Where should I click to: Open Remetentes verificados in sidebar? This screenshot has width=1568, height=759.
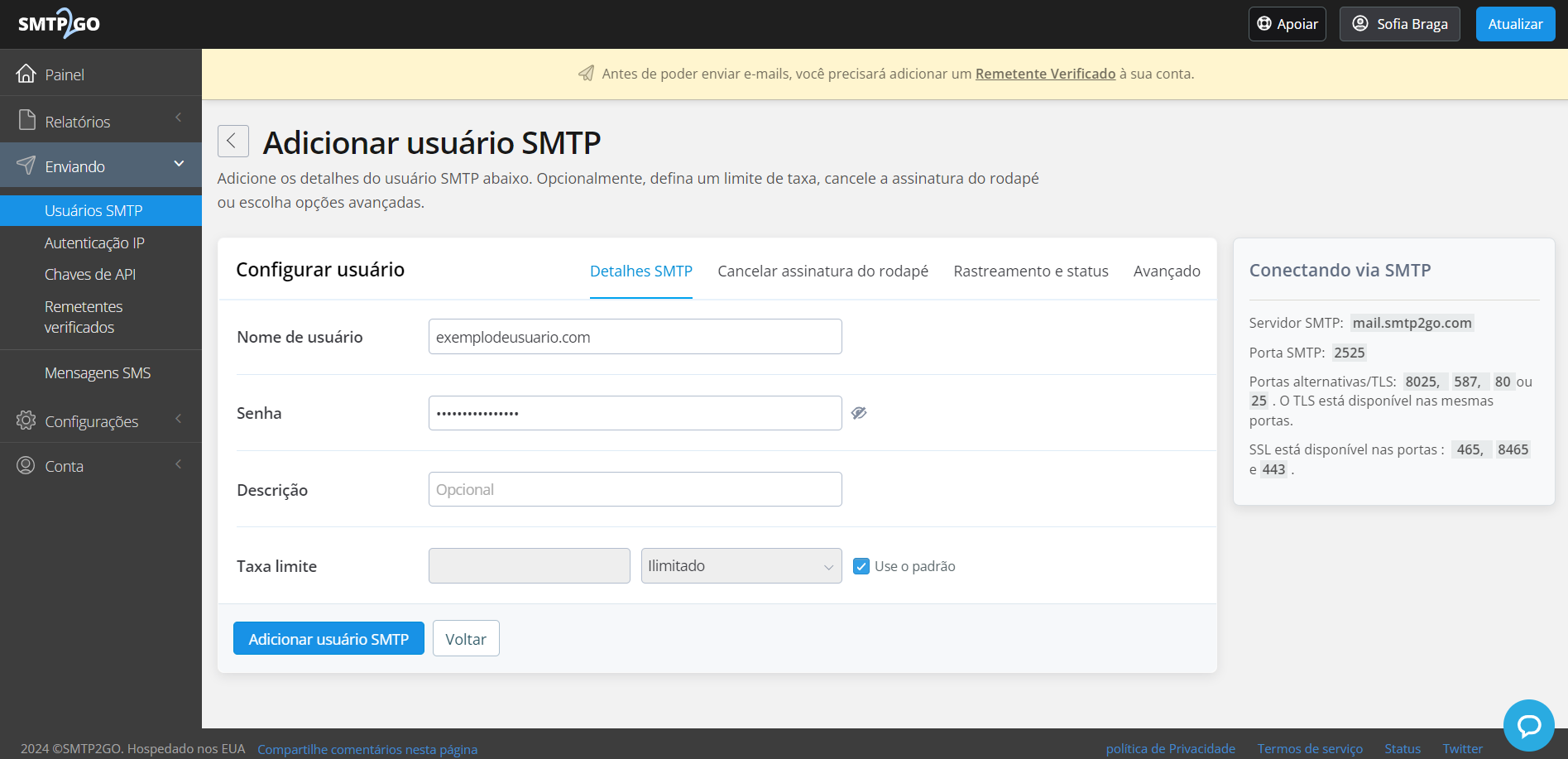[x=84, y=317]
